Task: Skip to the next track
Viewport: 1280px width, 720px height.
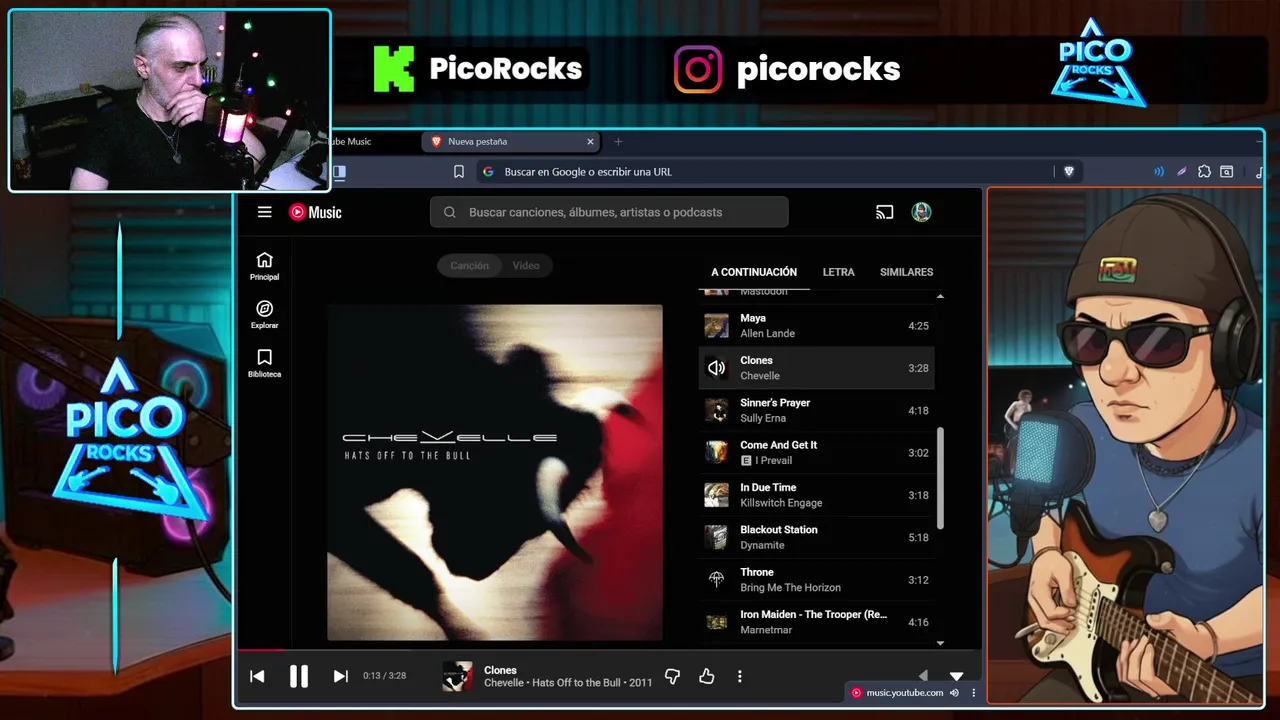Action: 340,676
